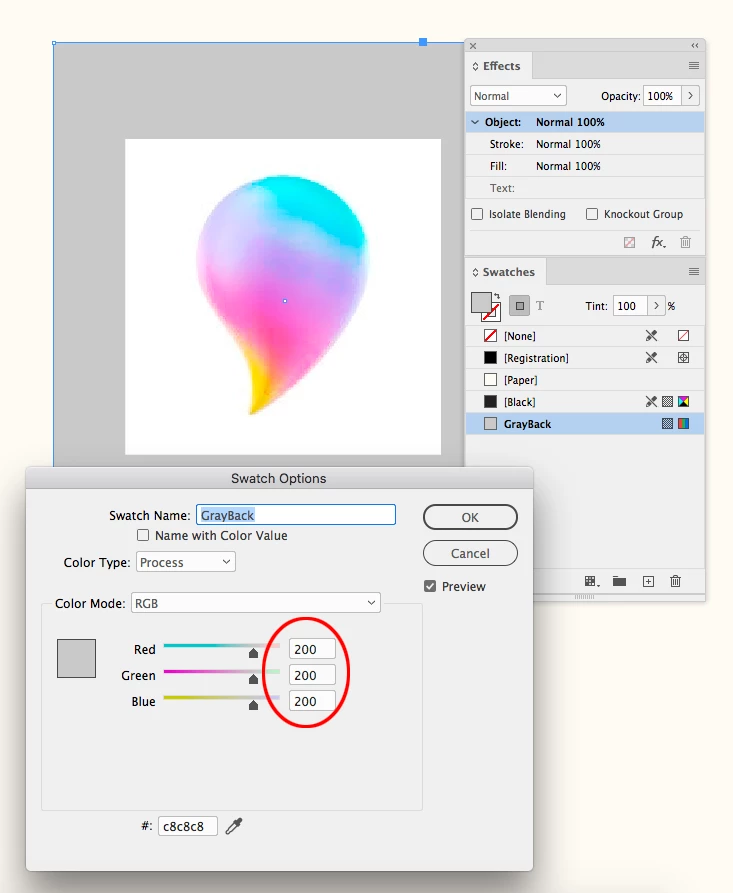Click the new color group folder icon

pyautogui.click(x=619, y=581)
